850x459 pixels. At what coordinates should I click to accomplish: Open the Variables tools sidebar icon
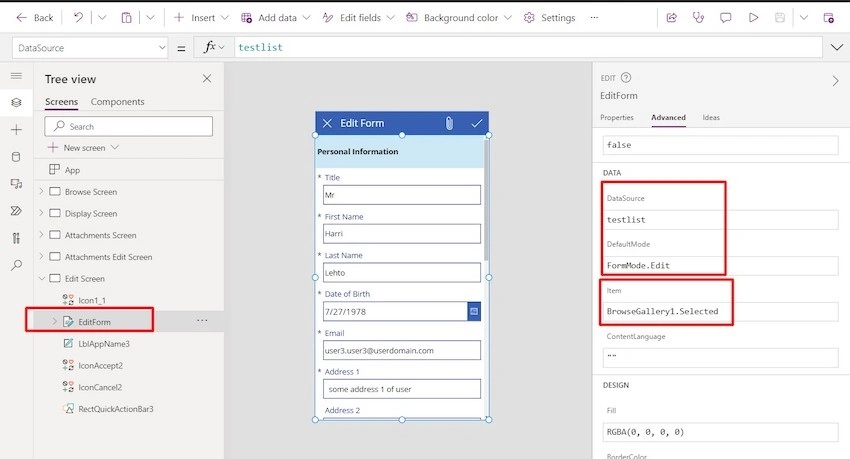coord(16,238)
